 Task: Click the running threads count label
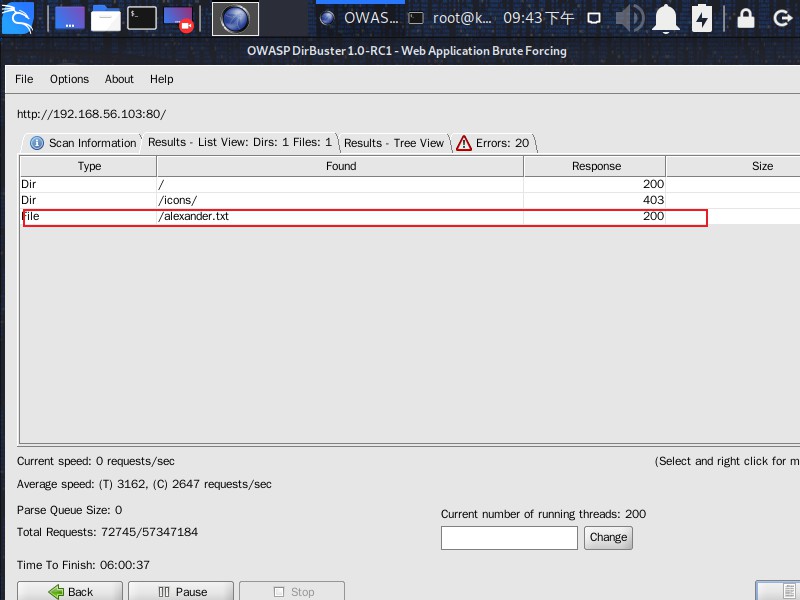coord(543,514)
